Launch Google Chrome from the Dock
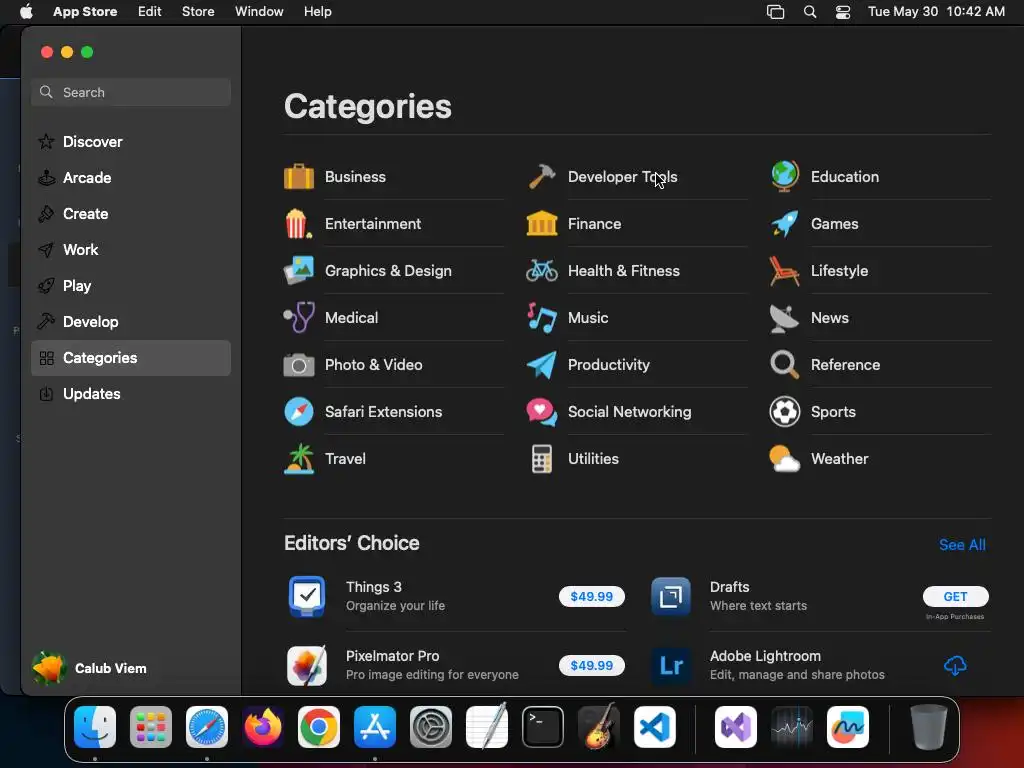Screen dimensions: 1024x768 [x=319, y=727]
